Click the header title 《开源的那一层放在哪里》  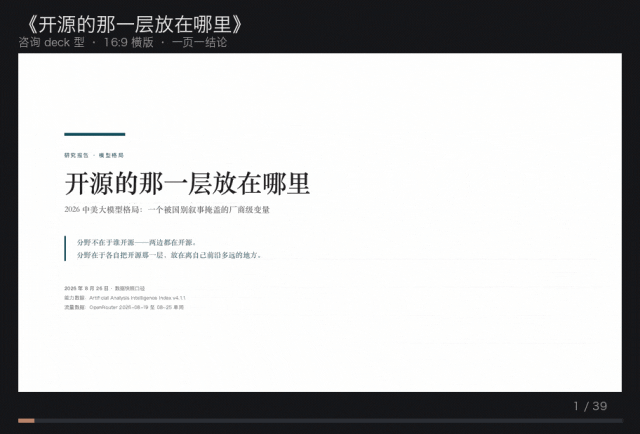[x=134, y=24]
